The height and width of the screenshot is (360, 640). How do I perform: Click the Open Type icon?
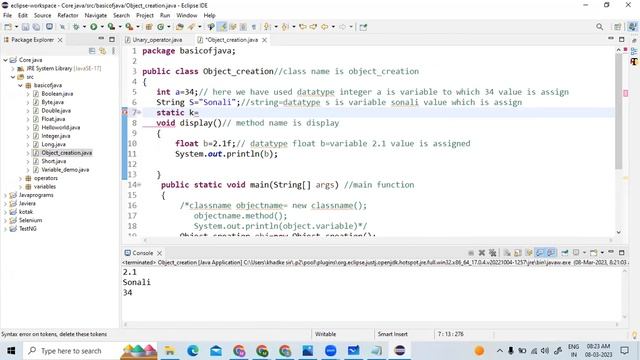pyautogui.click(x=180, y=27)
